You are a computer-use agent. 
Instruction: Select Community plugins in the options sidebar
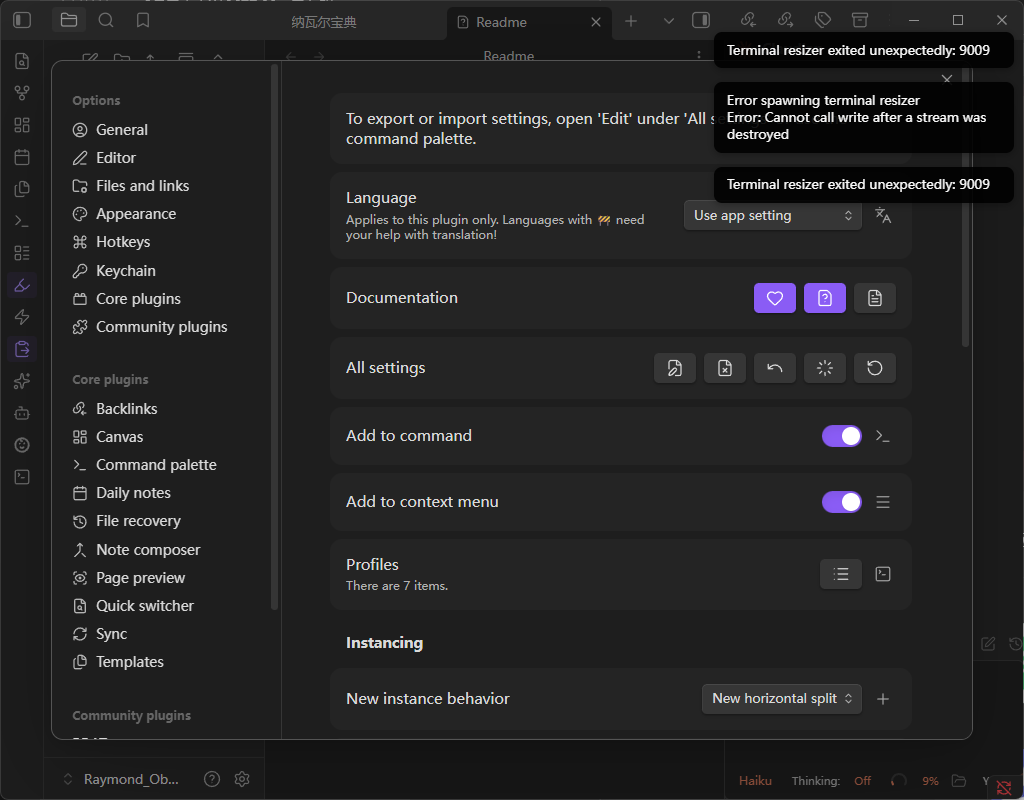point(161,327)
